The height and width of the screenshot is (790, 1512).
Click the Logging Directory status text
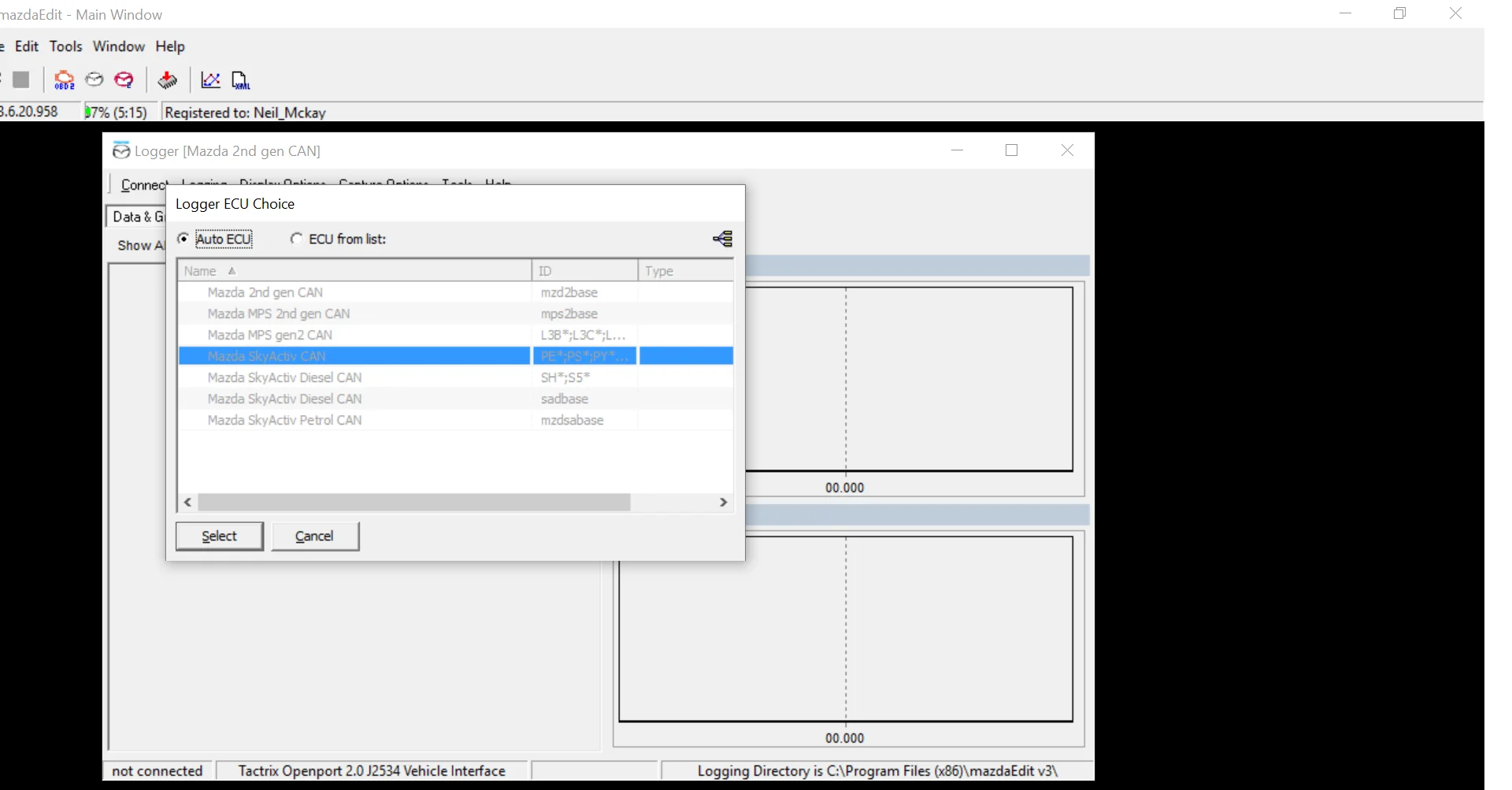[877, 770]
